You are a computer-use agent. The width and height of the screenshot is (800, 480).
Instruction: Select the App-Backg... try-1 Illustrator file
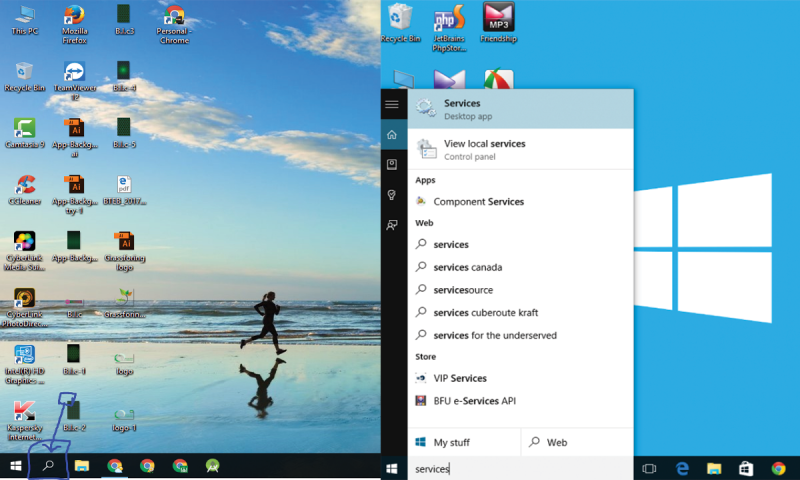[x=74, y=194]
